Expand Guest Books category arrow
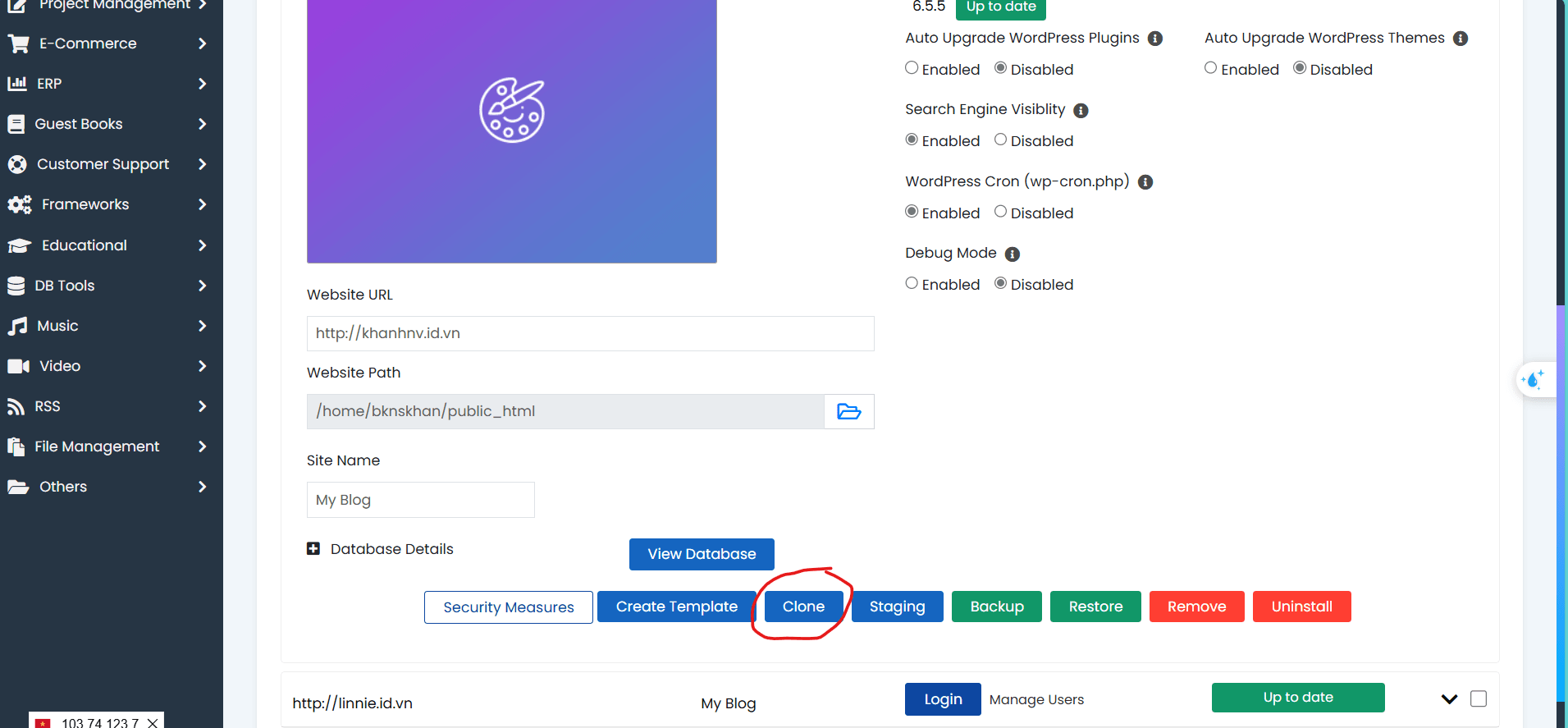 coord(202,124)
